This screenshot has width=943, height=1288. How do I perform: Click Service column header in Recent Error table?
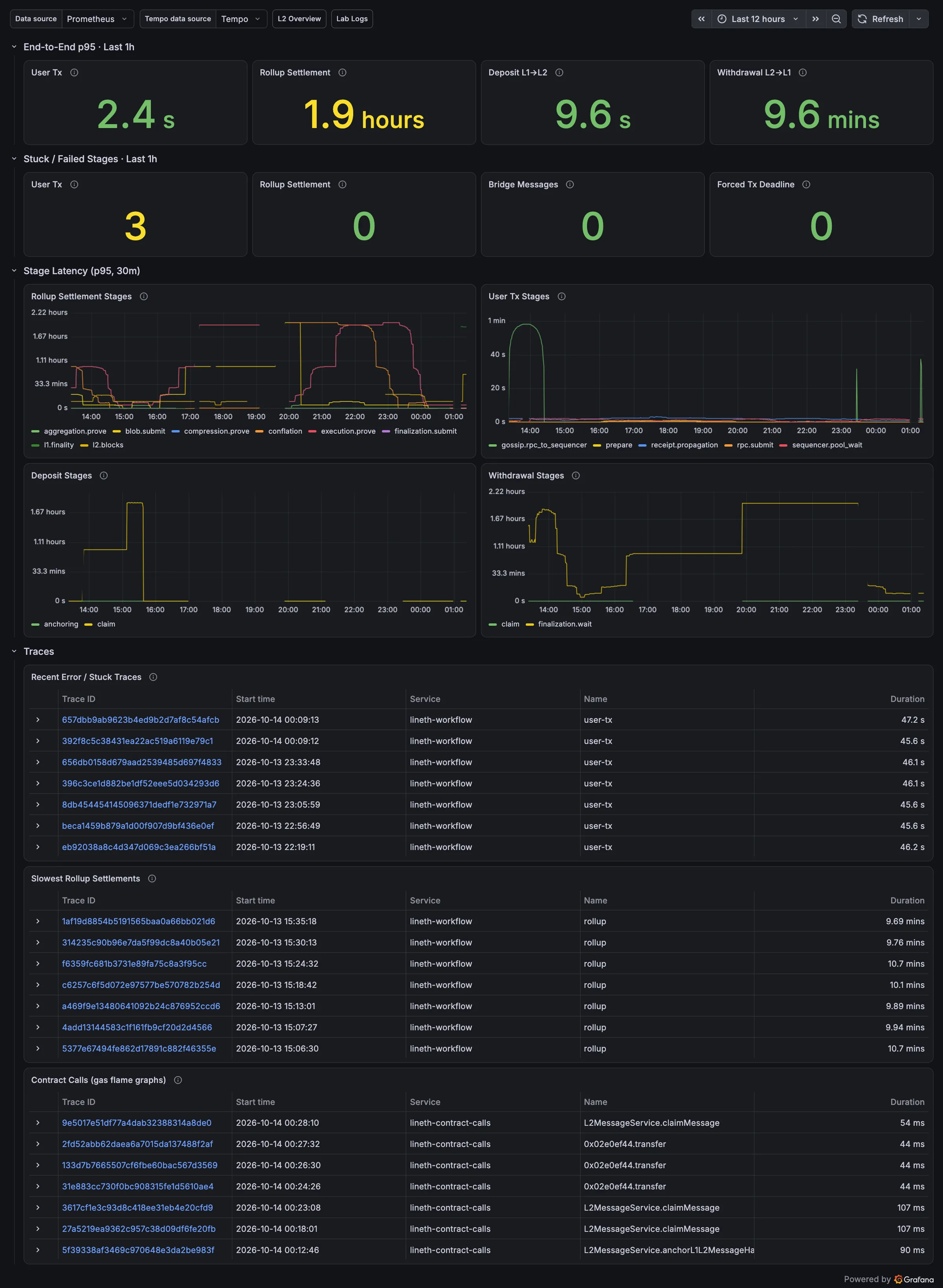(425, 698)
